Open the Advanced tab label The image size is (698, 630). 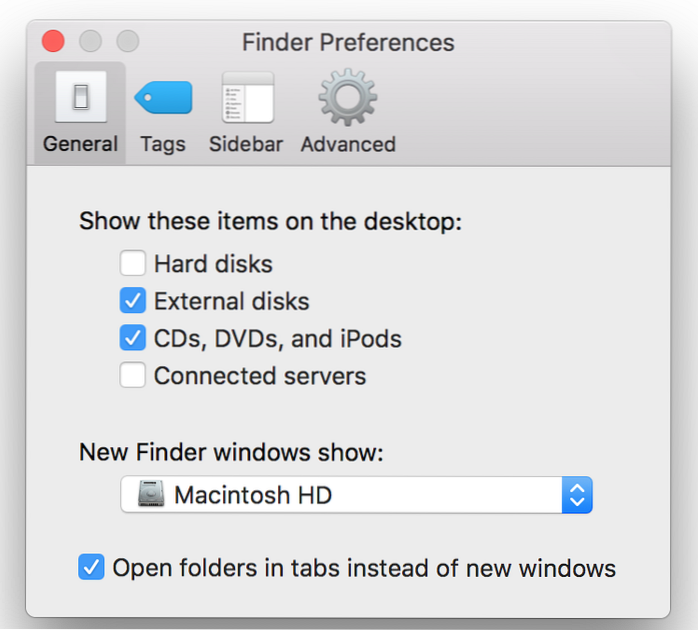(x=348, y=144)
